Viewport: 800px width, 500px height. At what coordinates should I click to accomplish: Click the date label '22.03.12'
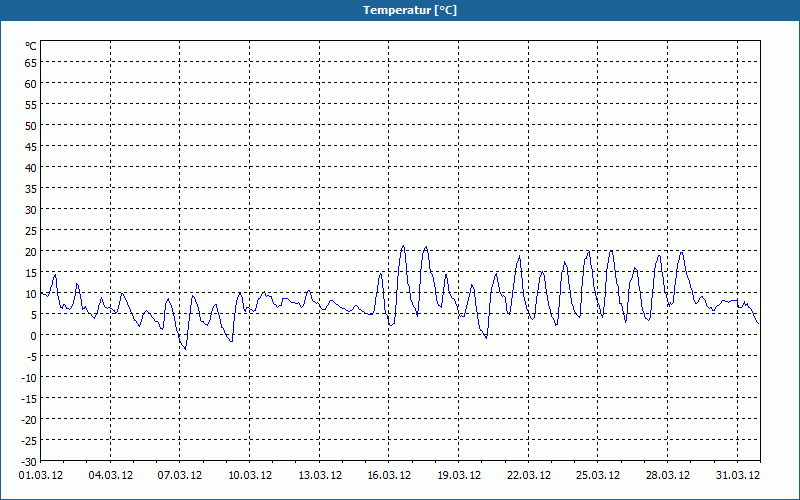[x=529, y=476]
